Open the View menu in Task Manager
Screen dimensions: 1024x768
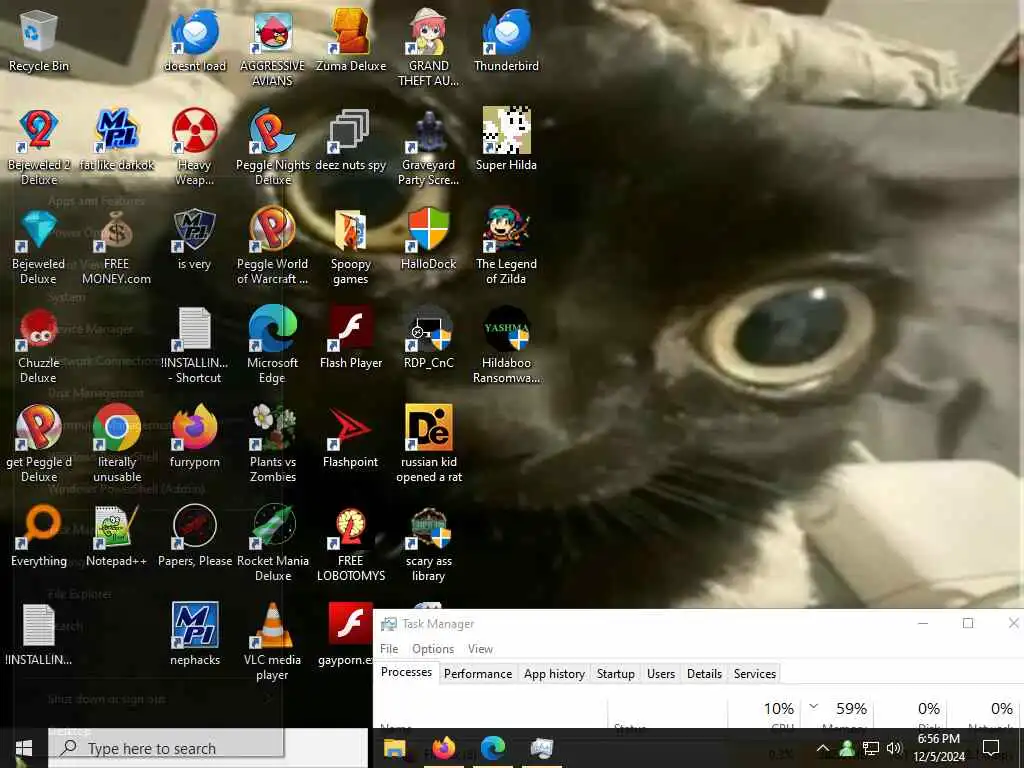click(480, 648)
